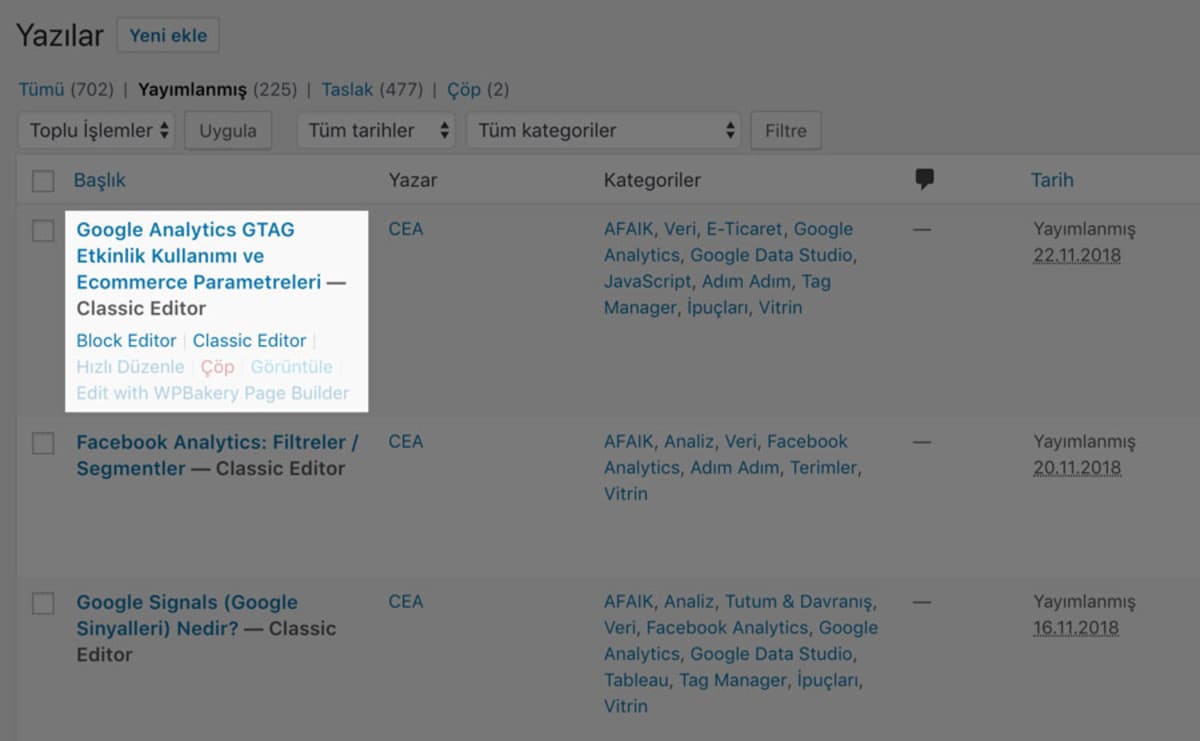The image size is (1200, 741).
Task: Open the Tüm tarihler dropdown
Action: [x=375, y=130]
